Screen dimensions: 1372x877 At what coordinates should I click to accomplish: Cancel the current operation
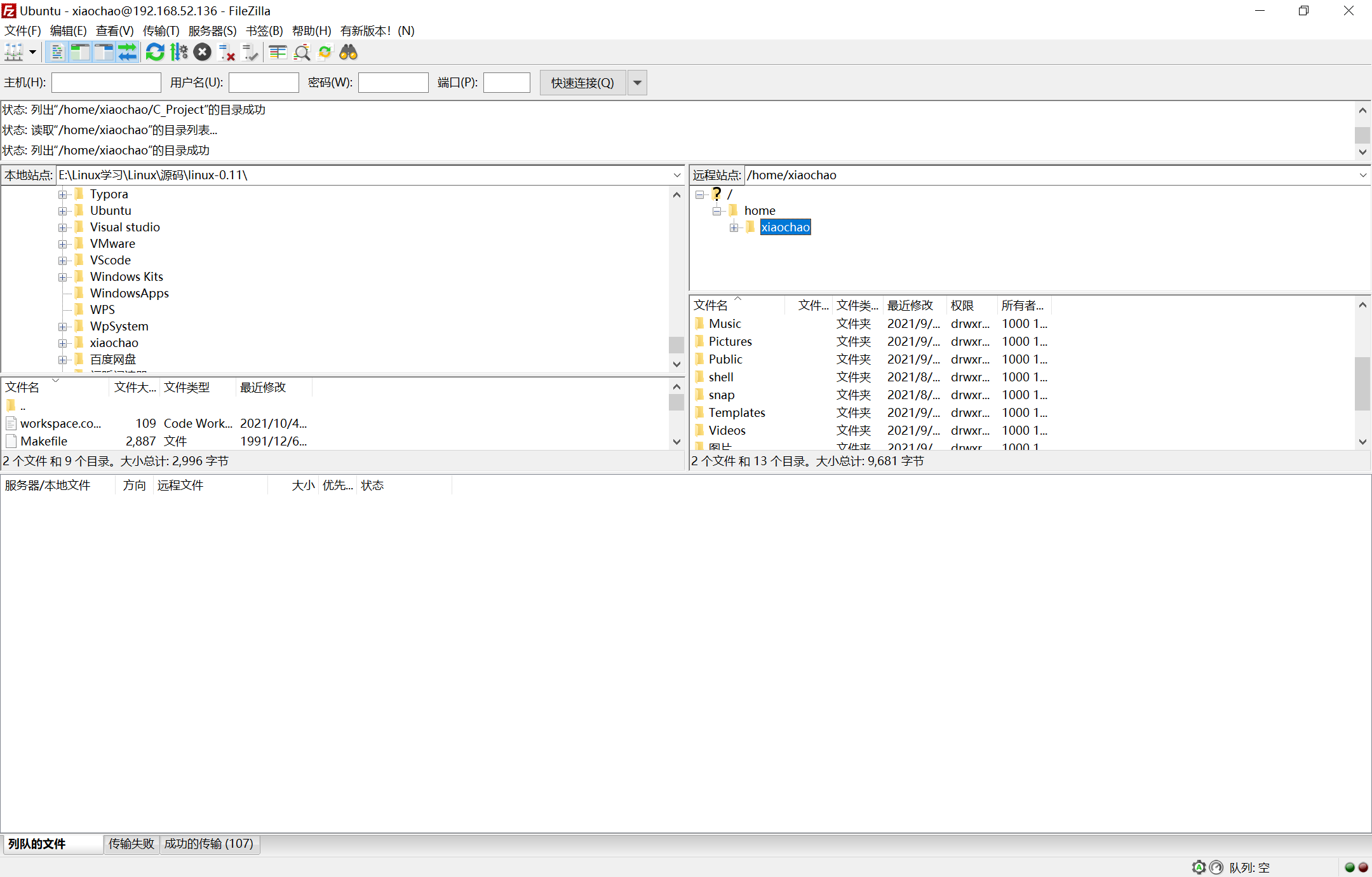tap(203, 52)
